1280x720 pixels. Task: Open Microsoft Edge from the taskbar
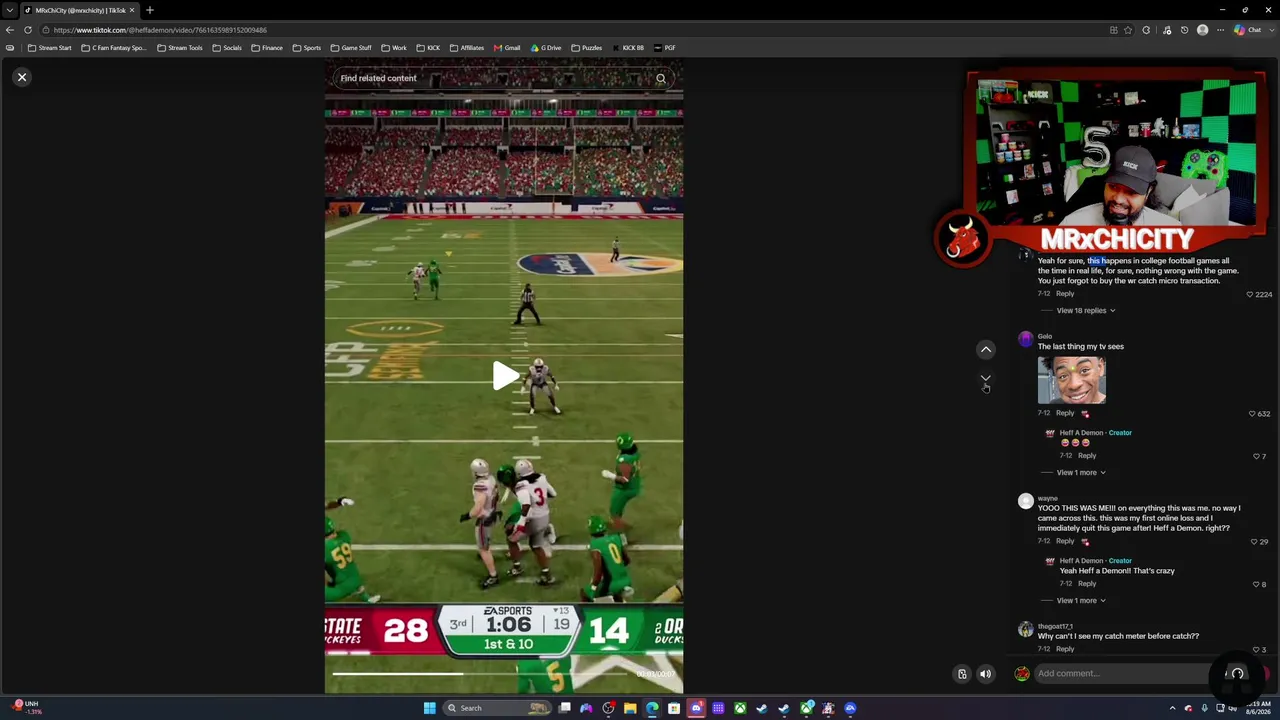pyautogui.click(x=652, y=708)
